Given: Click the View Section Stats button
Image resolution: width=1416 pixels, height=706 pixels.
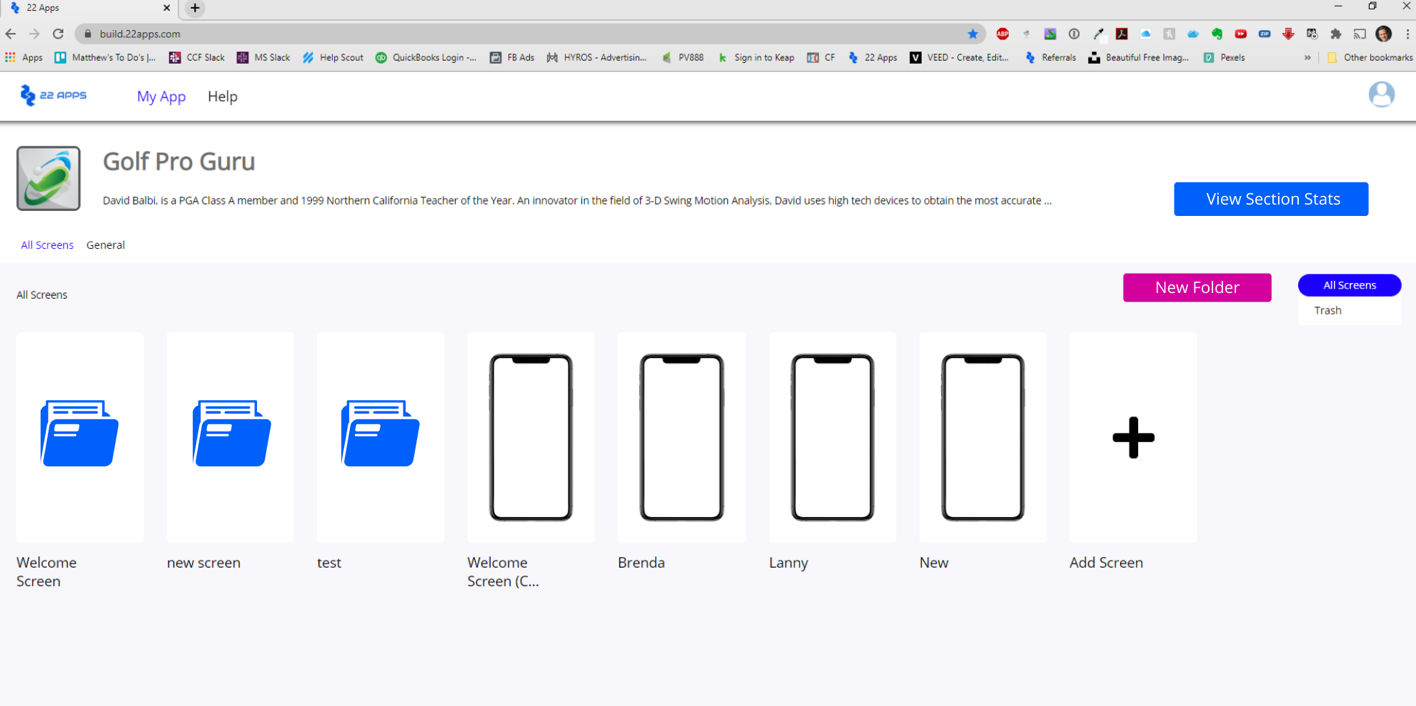Looking at the screenshot, I should (x=1271, y=199).
